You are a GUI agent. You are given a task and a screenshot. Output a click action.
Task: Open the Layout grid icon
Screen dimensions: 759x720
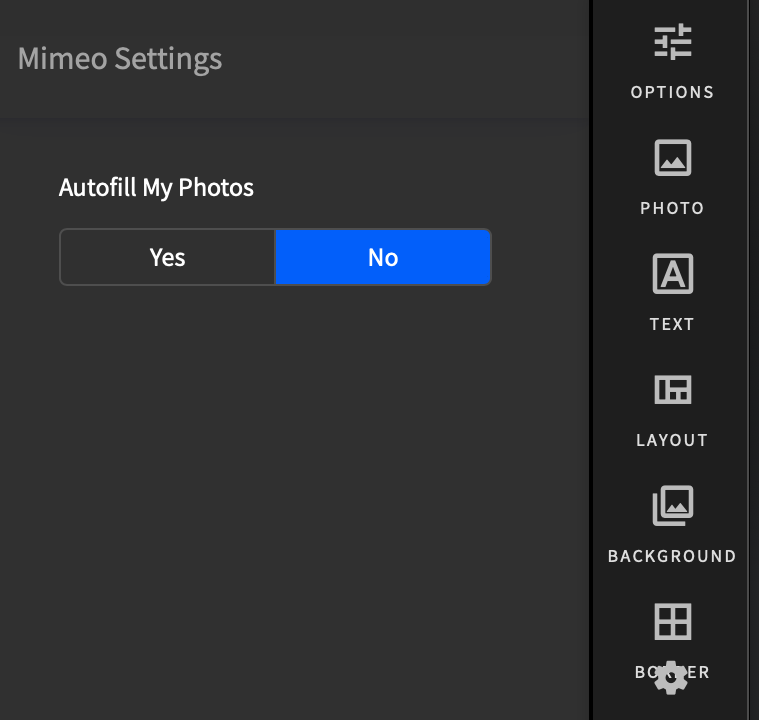(x=673, y=389)
